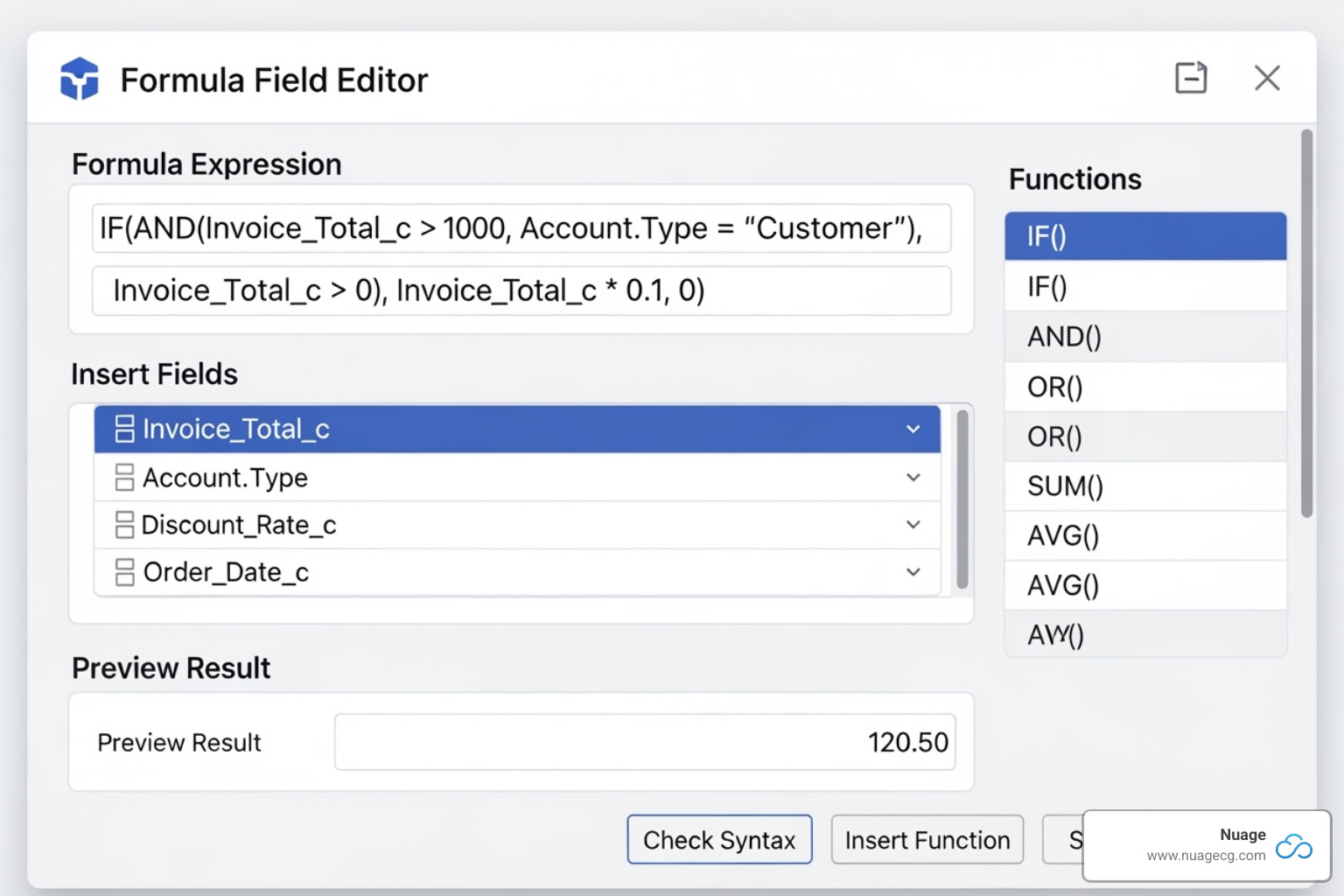The image size is (1344, 896).
Task: Click the Preview Result value field
Action: [644, 743]
